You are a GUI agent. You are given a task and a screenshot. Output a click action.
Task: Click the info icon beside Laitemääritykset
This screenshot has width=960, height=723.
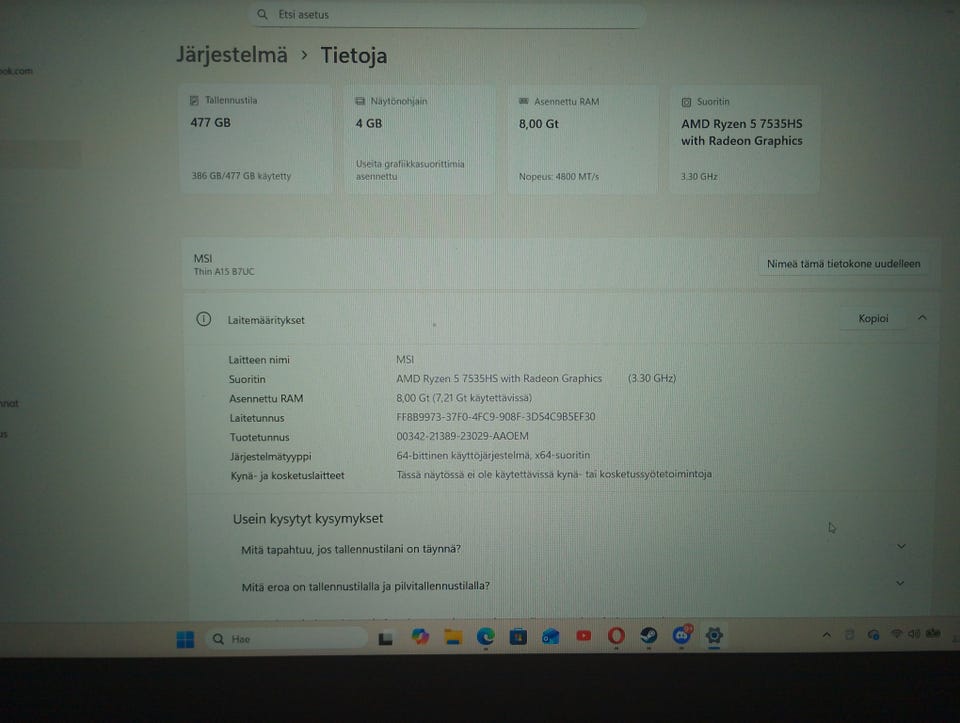203,319
